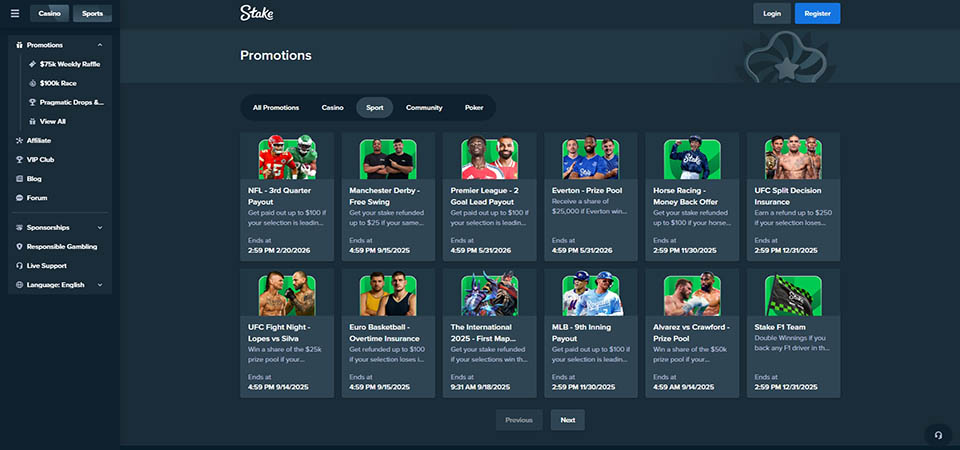The height and width of the screenshot is (450, 960).
Task: Click the Login button
Action: tap(772, 13)
